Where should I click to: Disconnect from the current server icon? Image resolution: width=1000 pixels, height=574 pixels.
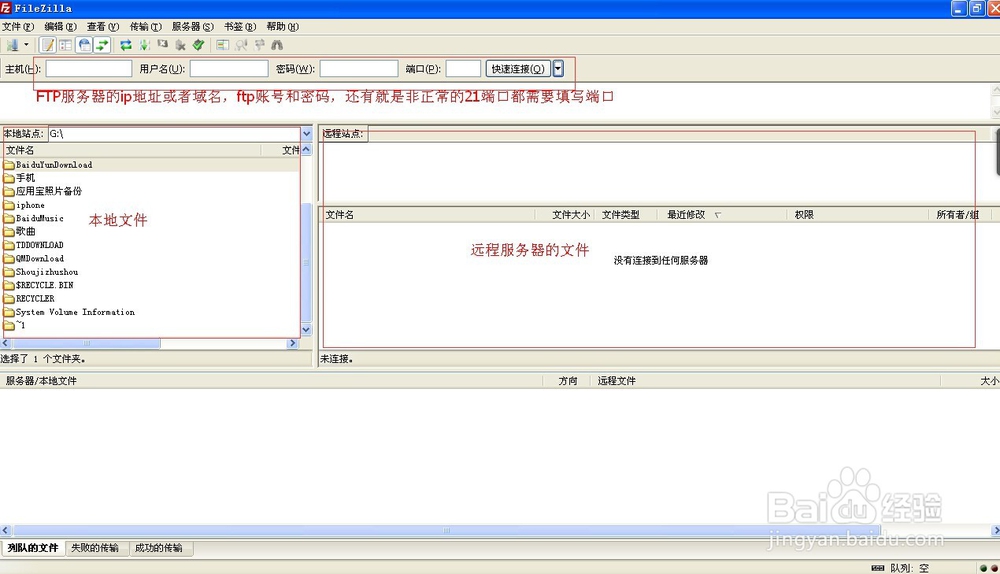tap(180, 45)
